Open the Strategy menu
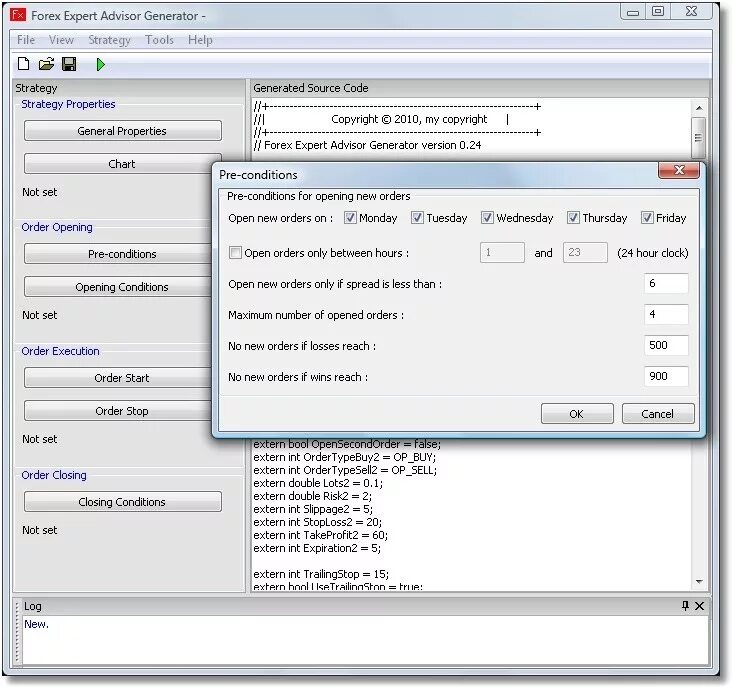 pyautogui.click(x=109, y=40)
